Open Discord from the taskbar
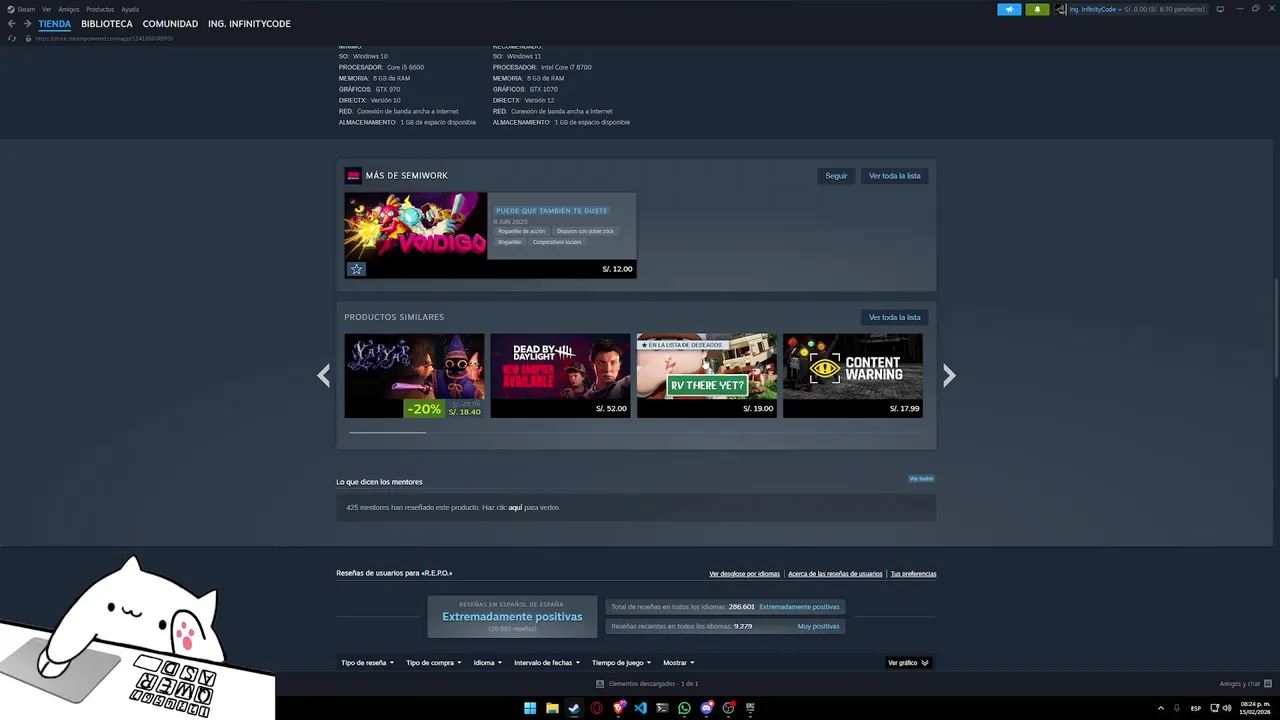Screen dimensions: 1280x720 (707, 708)
